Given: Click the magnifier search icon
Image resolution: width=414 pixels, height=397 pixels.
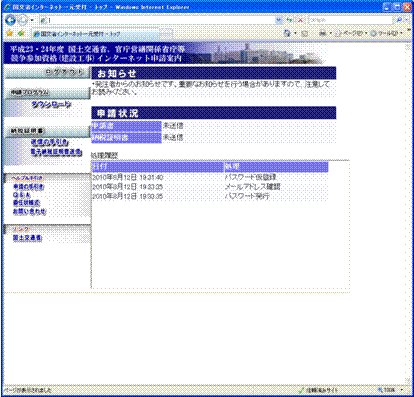Looking at the screenshot, I should 399,20.
